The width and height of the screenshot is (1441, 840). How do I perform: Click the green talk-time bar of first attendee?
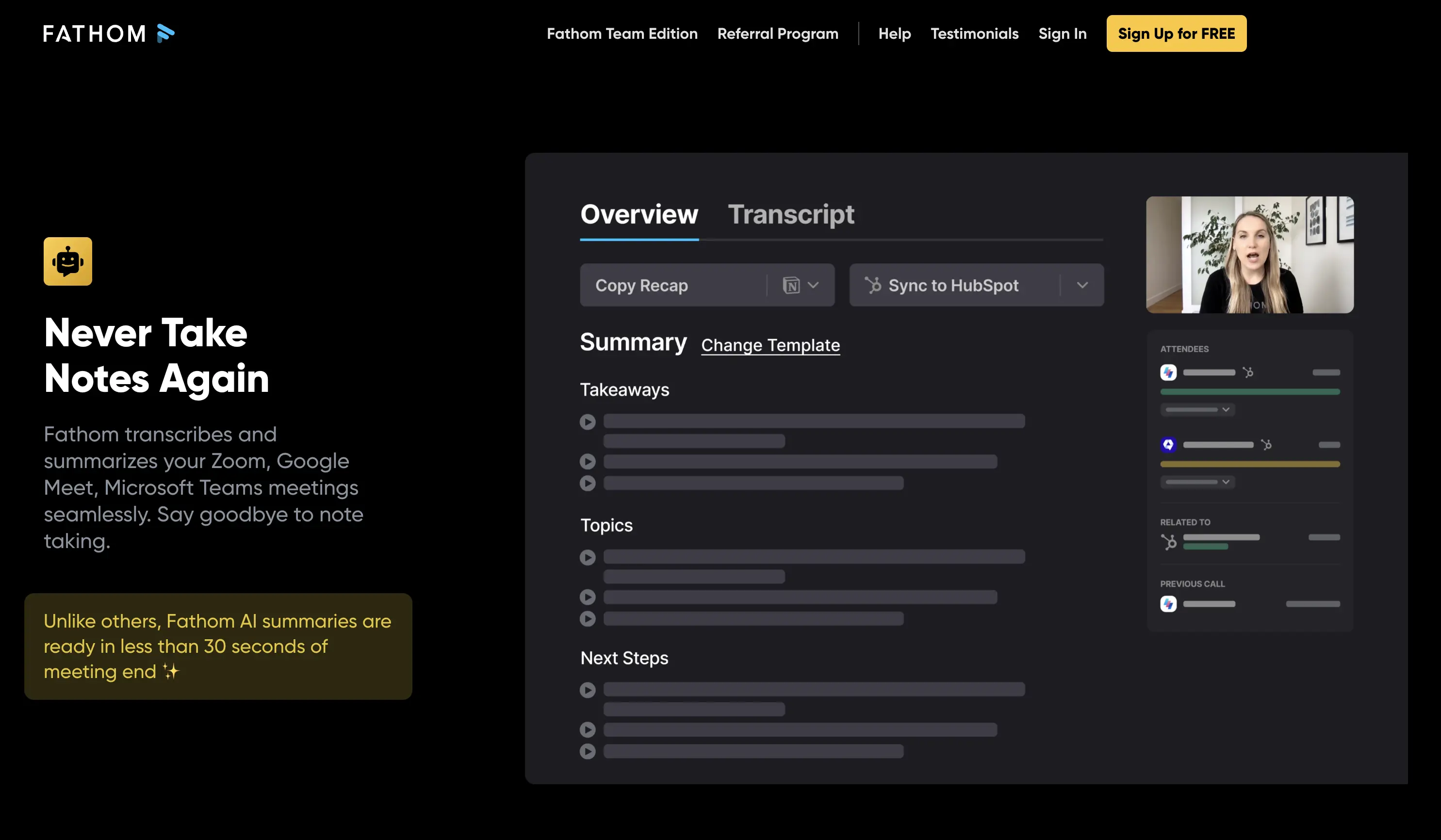[1250, 392]
